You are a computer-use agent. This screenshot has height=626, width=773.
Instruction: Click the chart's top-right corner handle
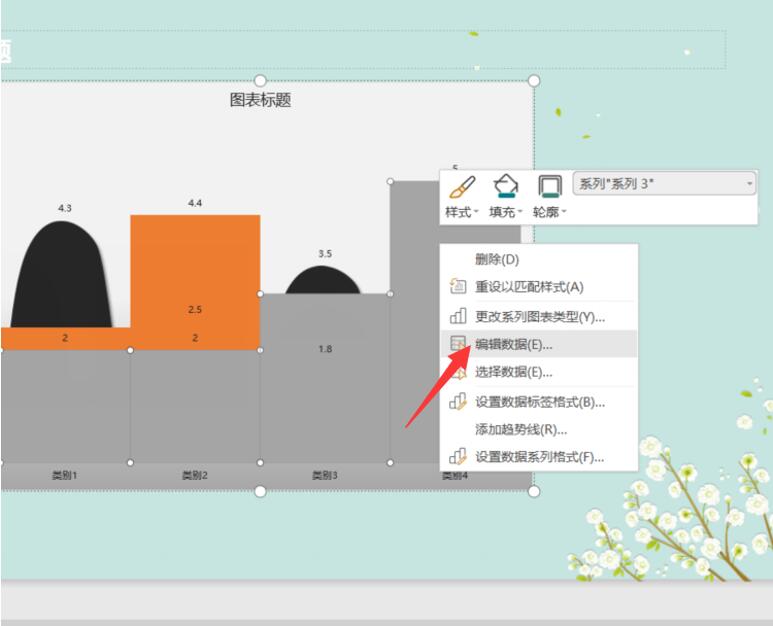point(534,80)
